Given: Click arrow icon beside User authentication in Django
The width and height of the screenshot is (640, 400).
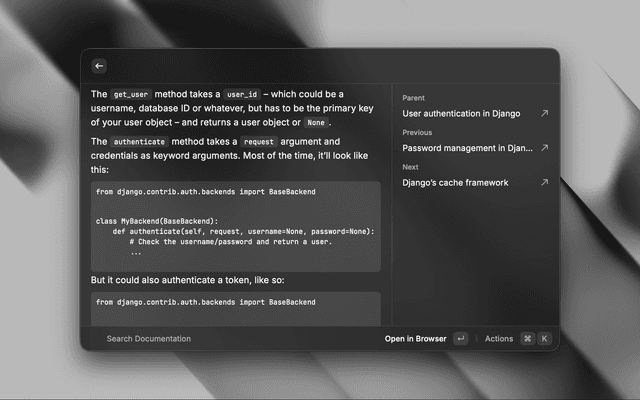Looking at the screenshot, I should pos(544,114).
